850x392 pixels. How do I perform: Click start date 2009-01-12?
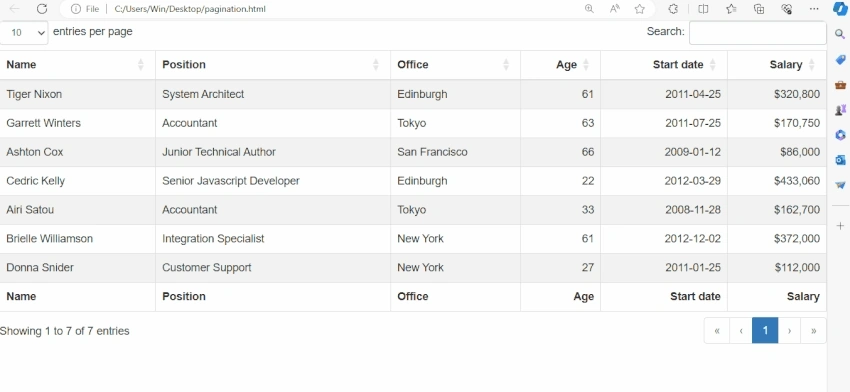[693, 152]
